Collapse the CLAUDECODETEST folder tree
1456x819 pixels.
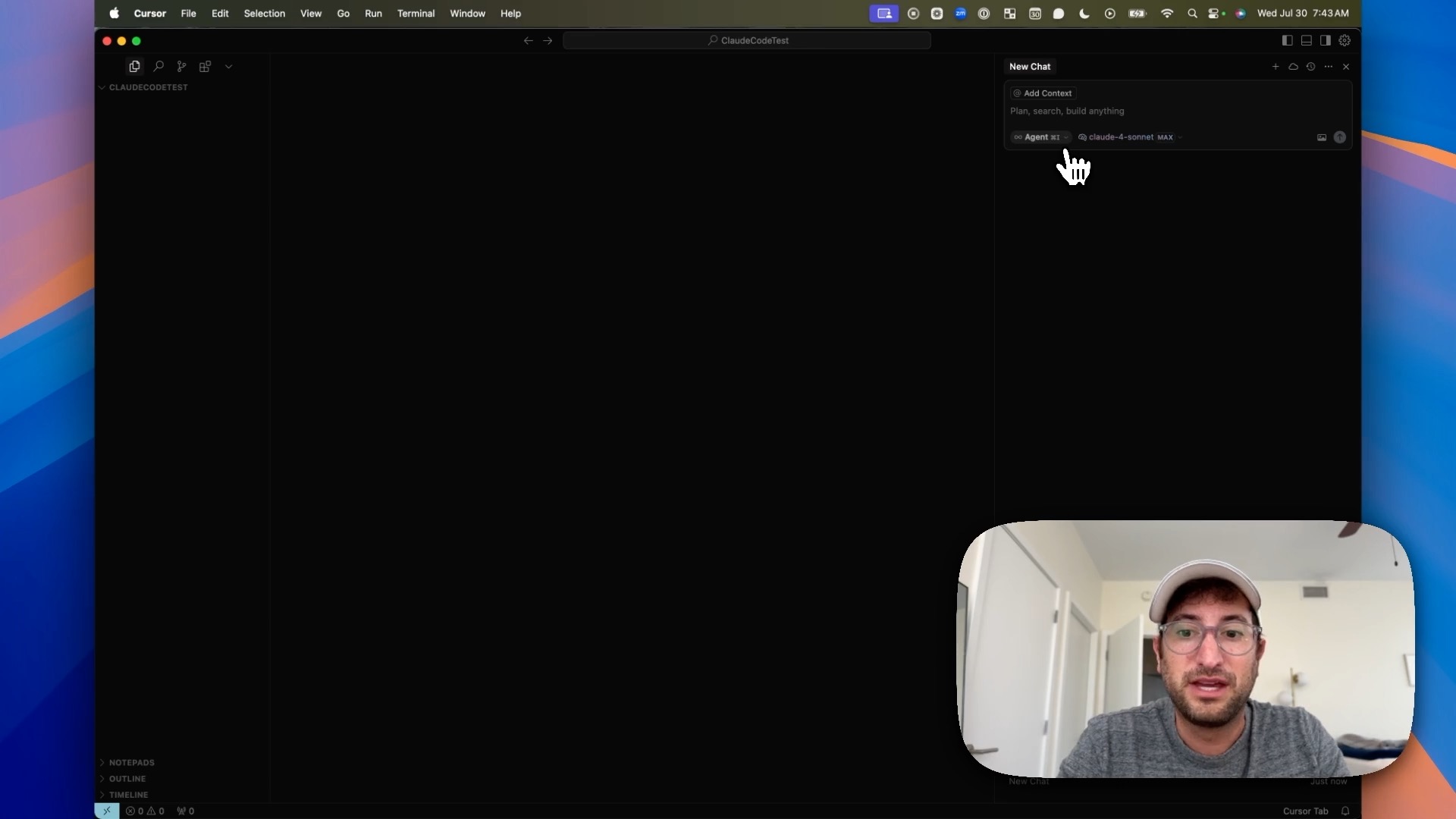pos(144,87)
